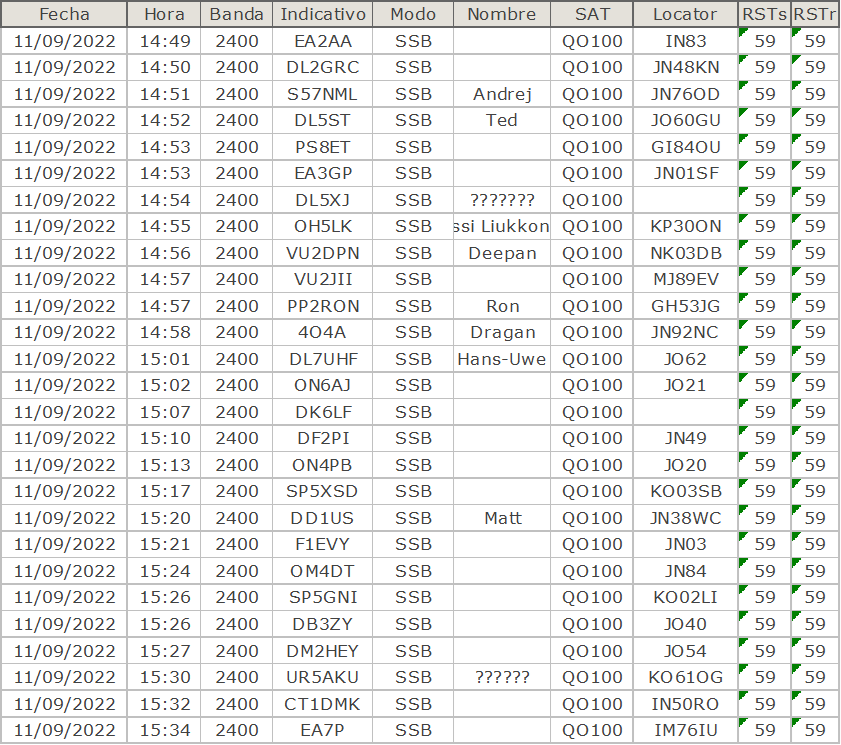This screenshot has width=841, height=745.
Task: Select the locator KP30ON cell
Action: (684, 227)
